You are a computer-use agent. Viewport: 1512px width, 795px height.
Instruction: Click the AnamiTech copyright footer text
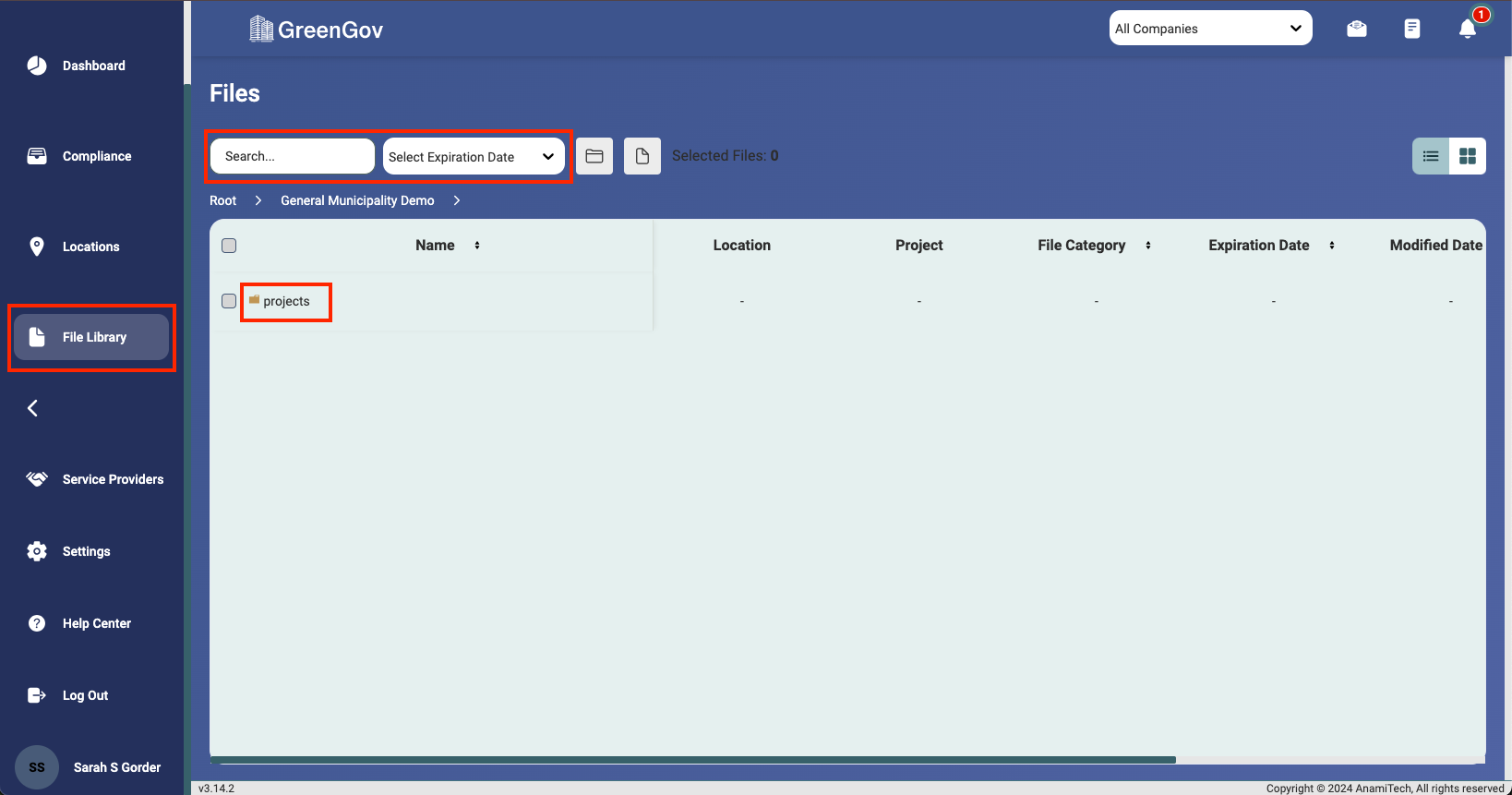click(1386, 789)
